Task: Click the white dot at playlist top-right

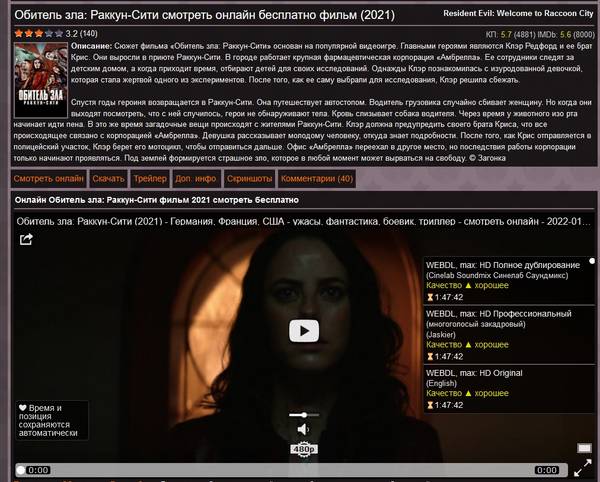Action: [592, 261]
